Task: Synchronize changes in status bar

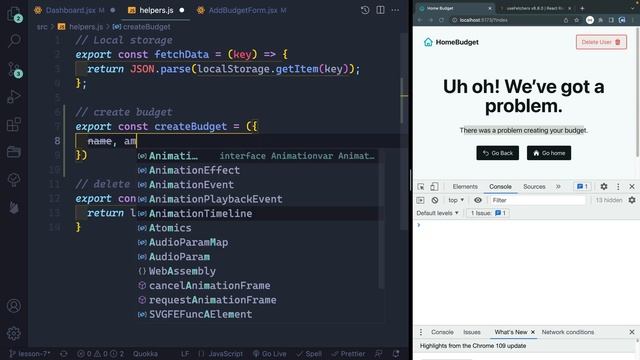Action: point(63,354)
